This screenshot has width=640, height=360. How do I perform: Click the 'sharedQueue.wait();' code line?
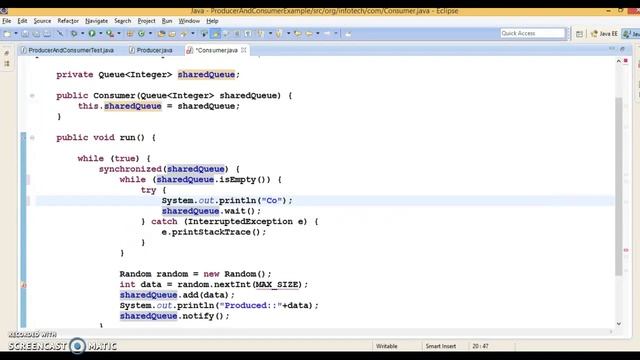point(211,211)
